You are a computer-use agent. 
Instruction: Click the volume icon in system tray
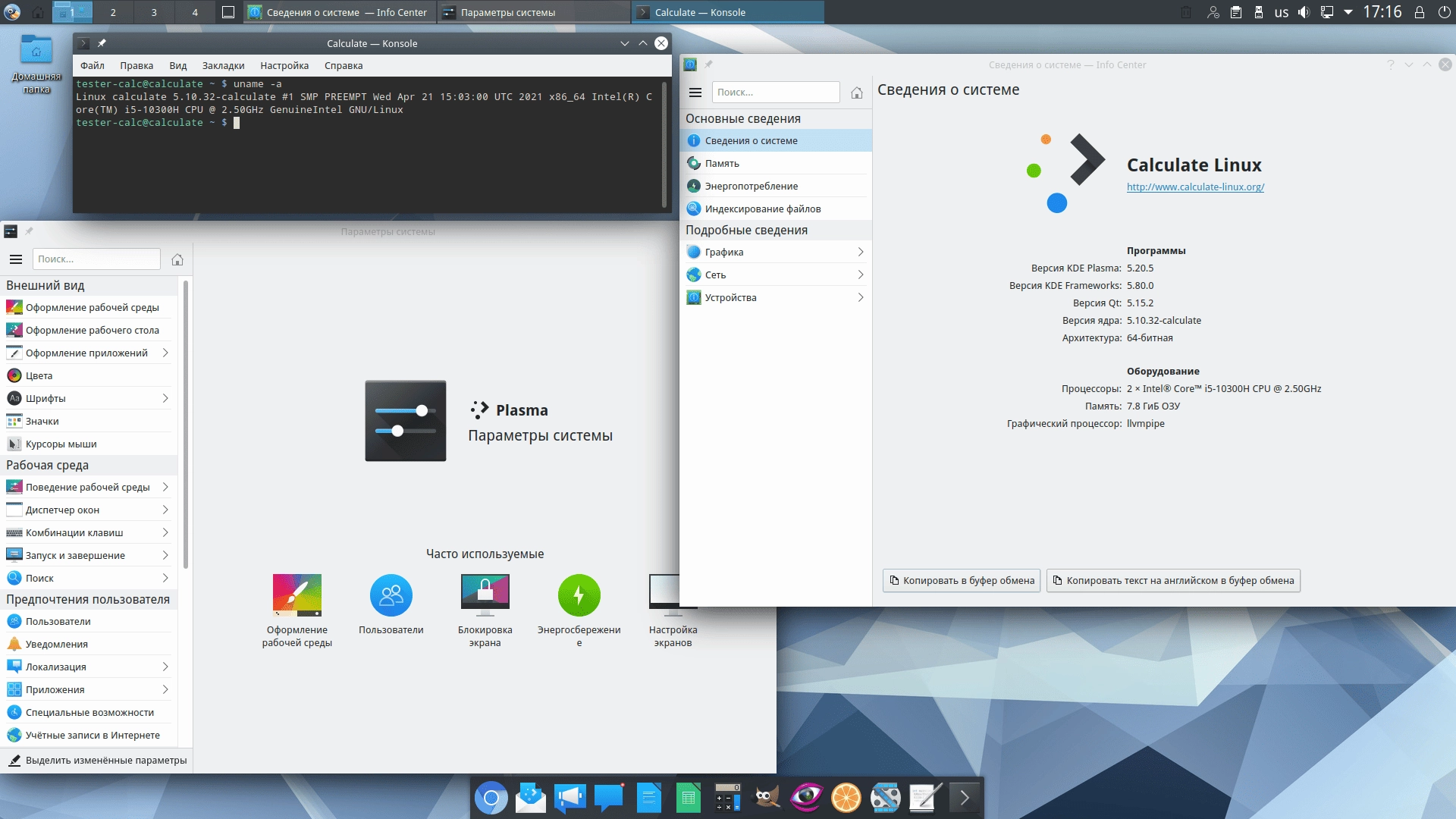pos(1304,12)
